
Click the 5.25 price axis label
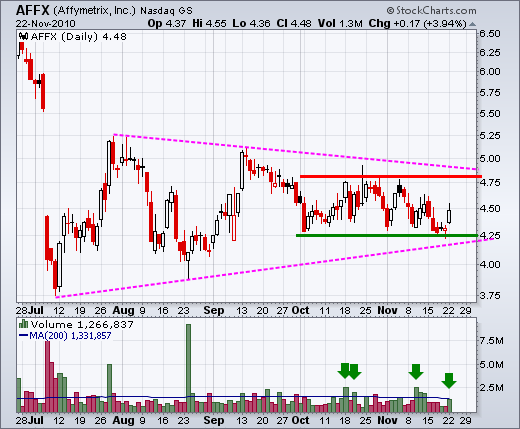pyautogui.click(x=490, y=135)
